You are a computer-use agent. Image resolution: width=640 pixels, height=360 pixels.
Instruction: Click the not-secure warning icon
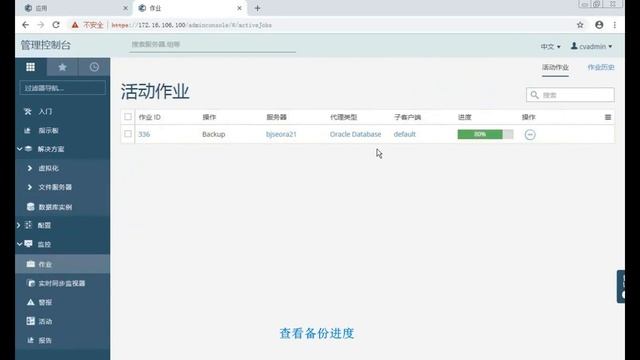75,25
